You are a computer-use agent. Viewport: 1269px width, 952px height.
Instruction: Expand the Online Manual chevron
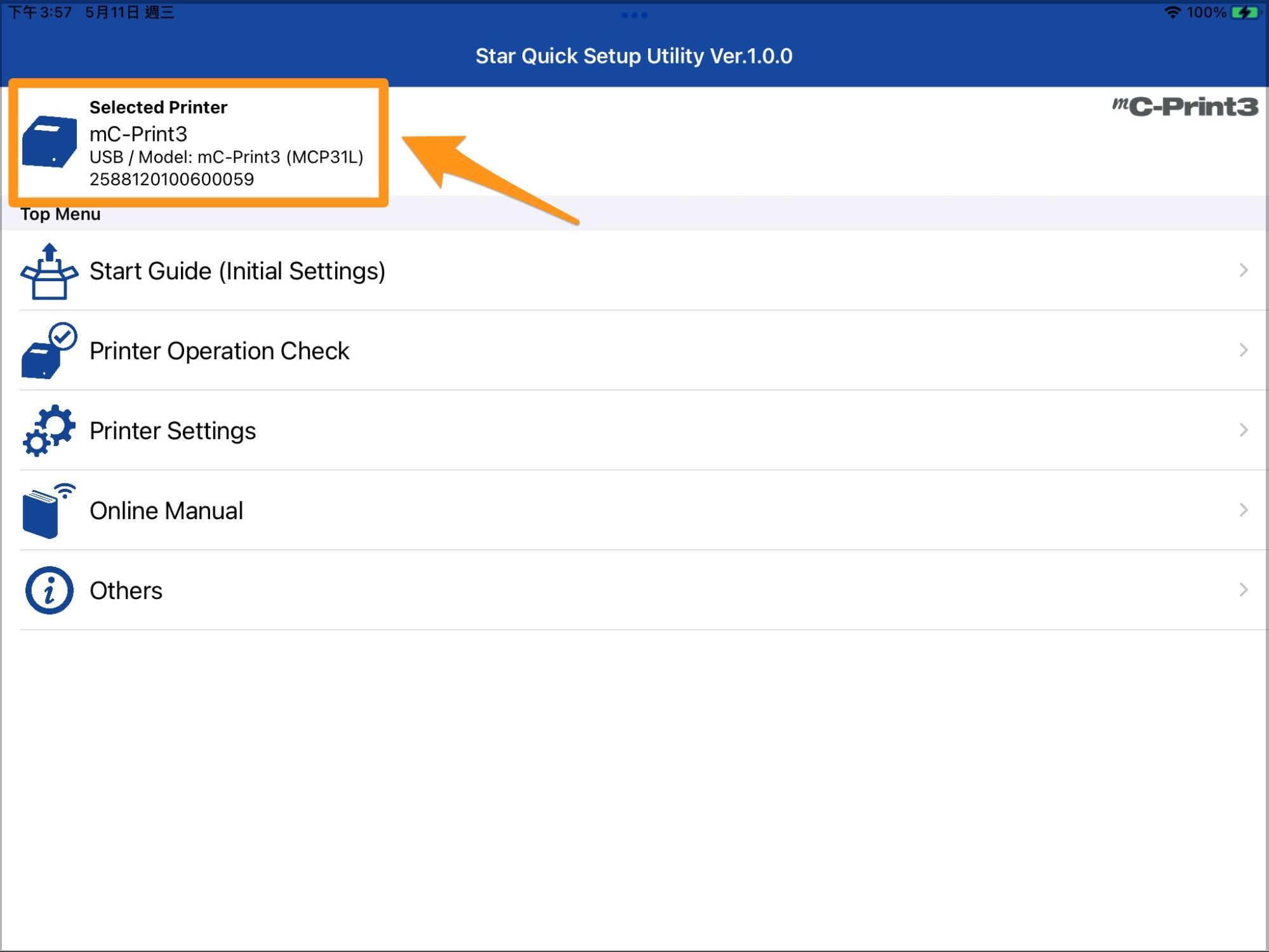point(1244,510)
